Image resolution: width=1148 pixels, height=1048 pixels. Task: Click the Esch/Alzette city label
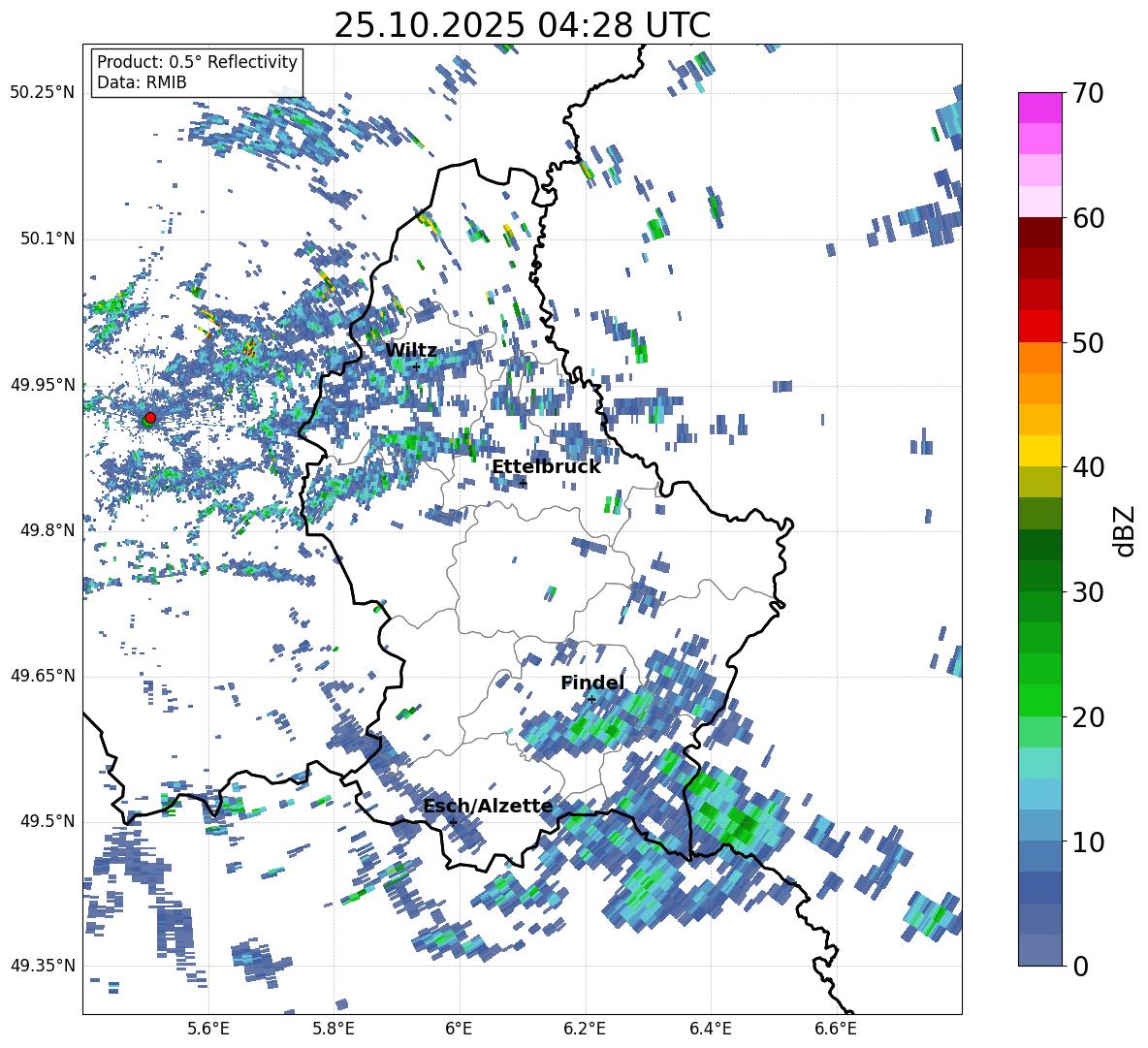(488, 807)
